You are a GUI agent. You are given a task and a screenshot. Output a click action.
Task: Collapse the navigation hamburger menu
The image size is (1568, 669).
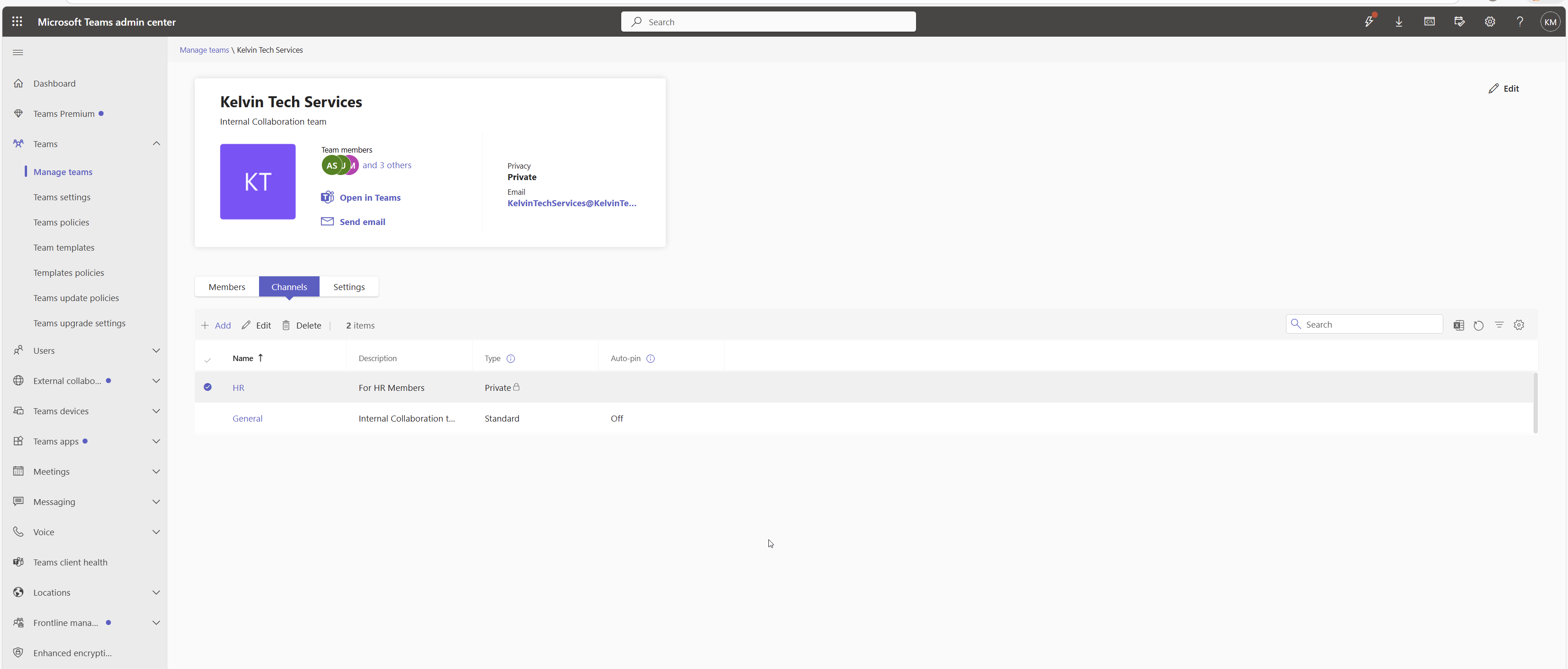coord(18,52)
